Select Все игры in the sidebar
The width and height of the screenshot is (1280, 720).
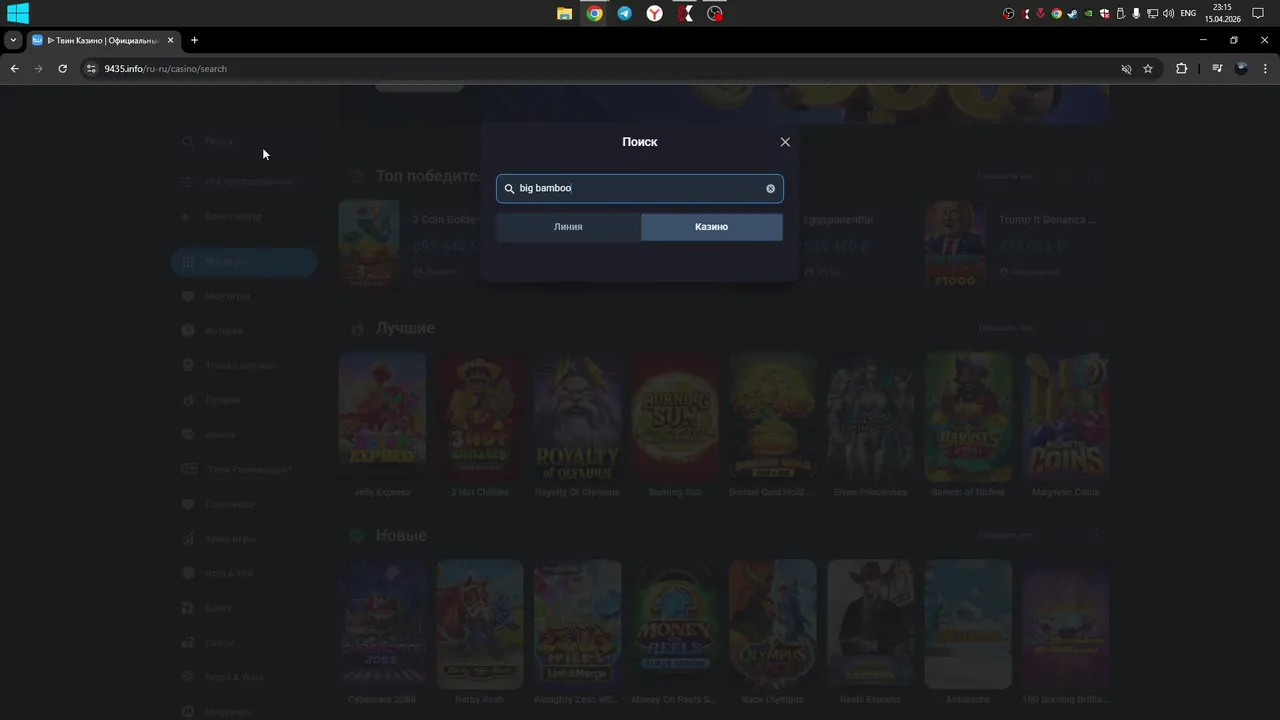(x=244, y=262)
